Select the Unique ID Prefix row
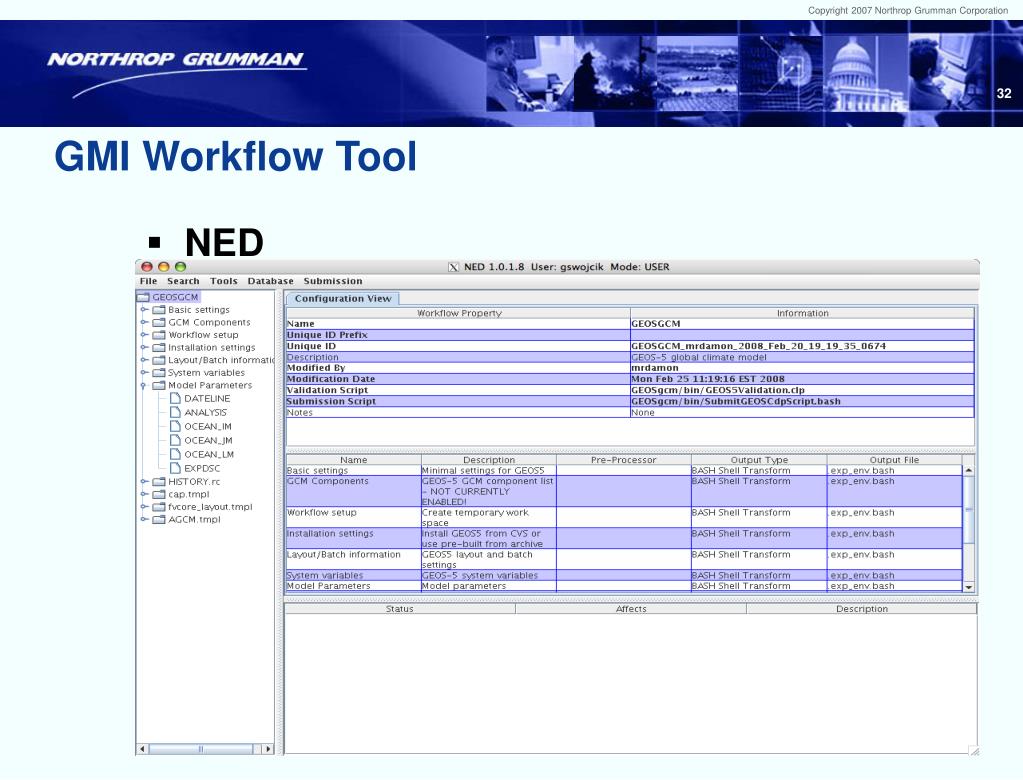This screenshot has height=780, width=1023. [x=630, y=335]
